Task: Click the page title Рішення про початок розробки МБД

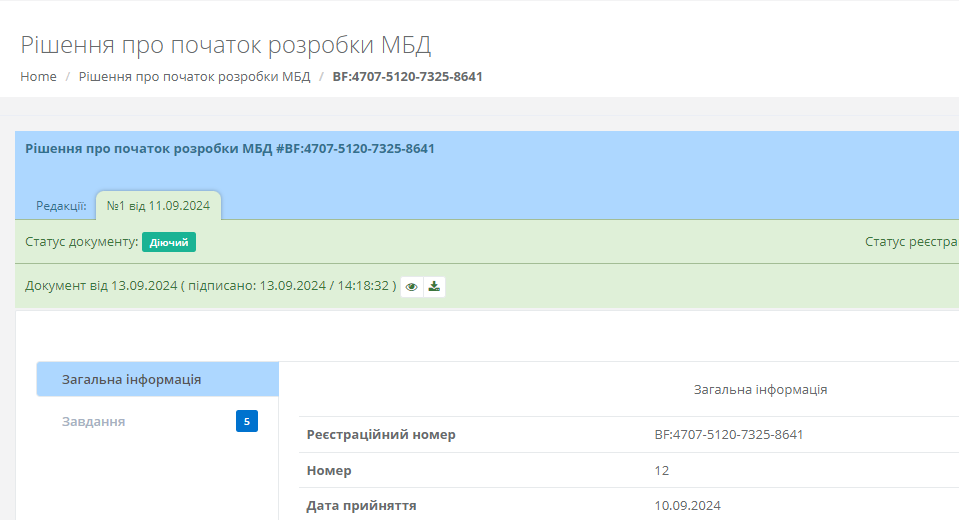Action: 225,46
